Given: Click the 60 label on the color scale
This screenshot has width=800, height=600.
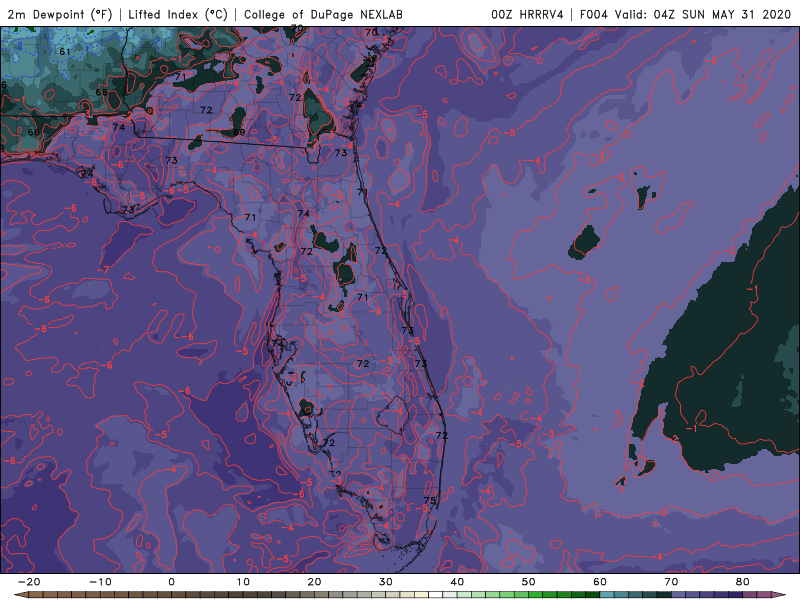Looking at the screenshot, I should 600,582.
